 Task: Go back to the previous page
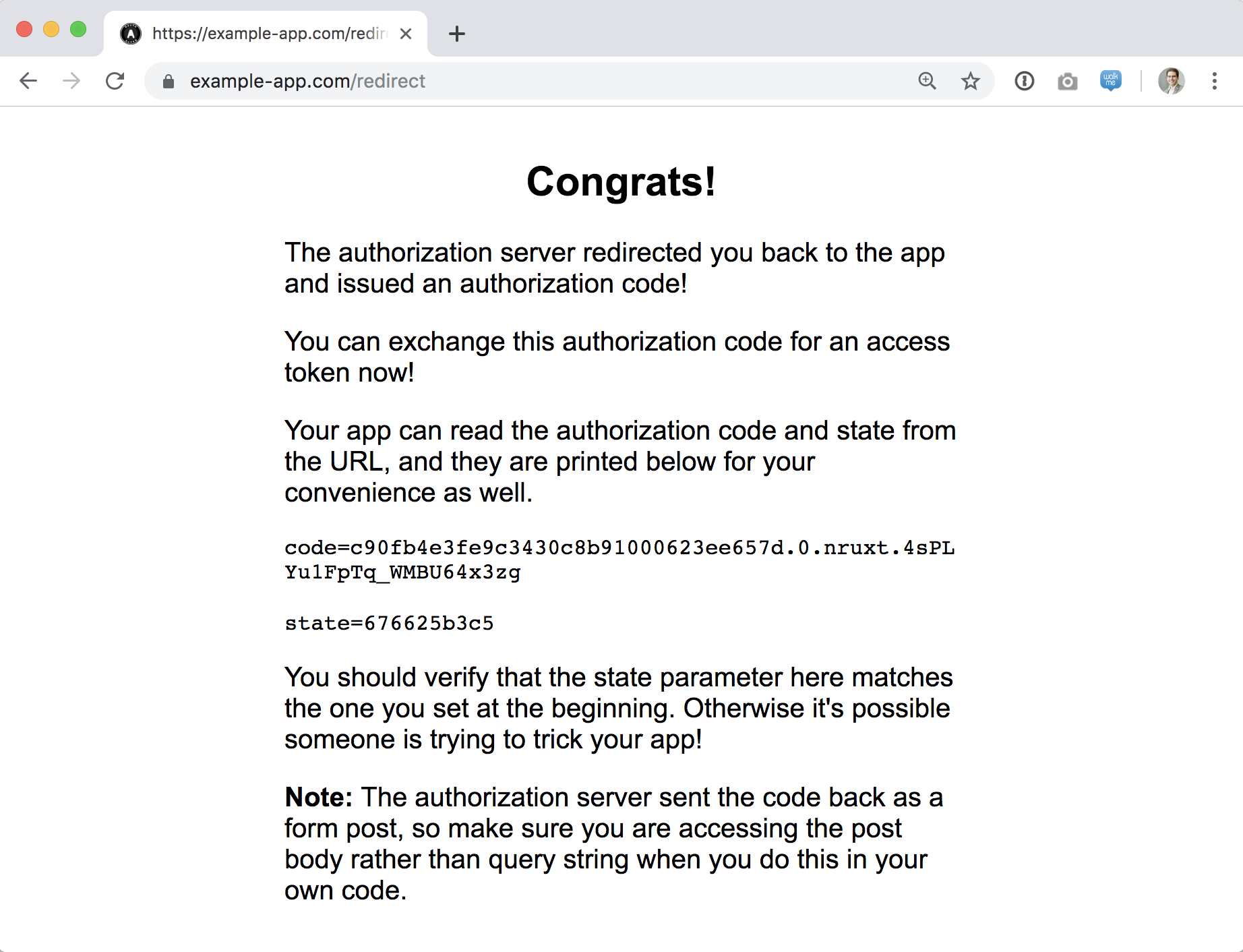tap(28, 82)
